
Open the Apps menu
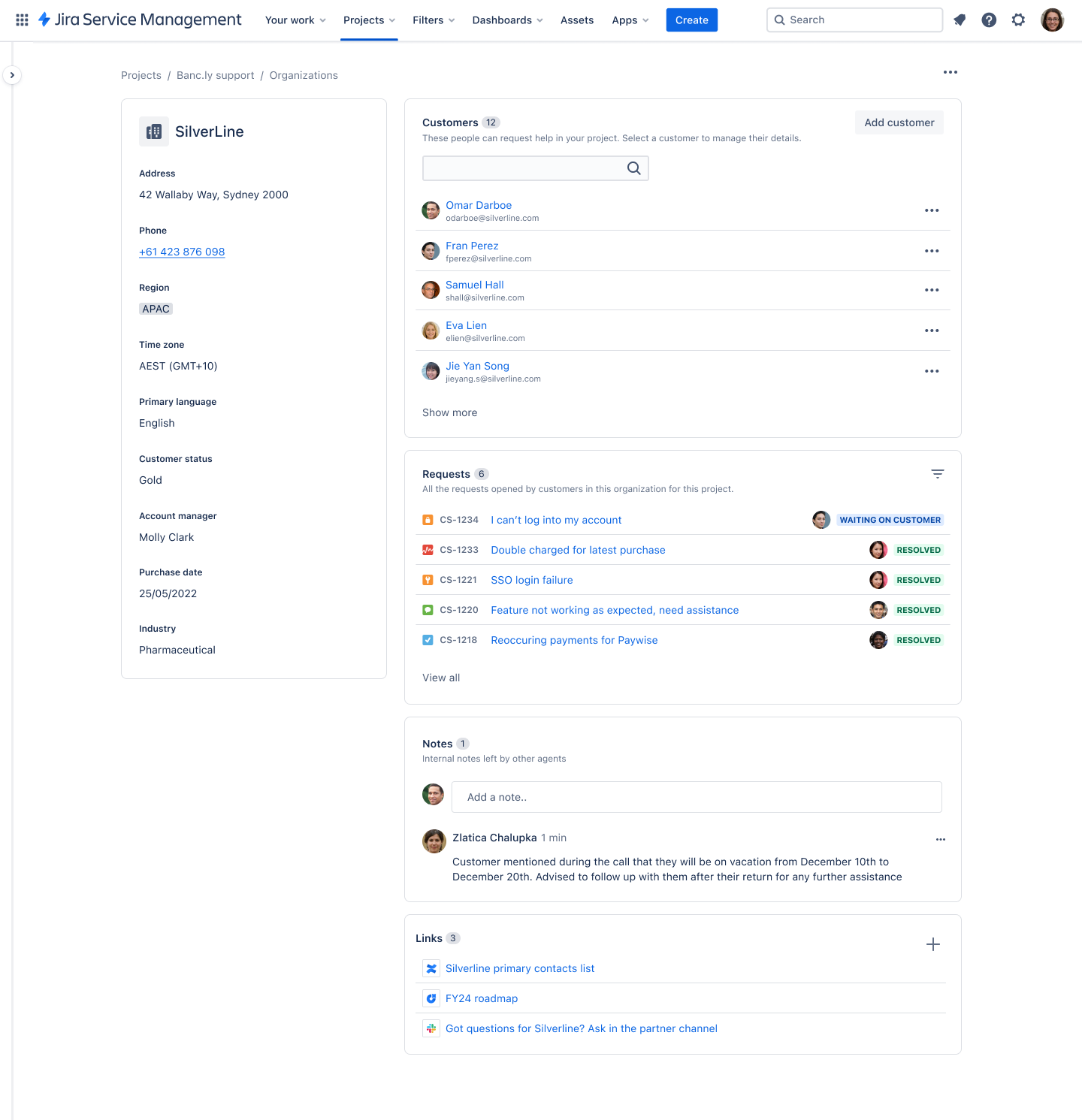pos(630,20)
